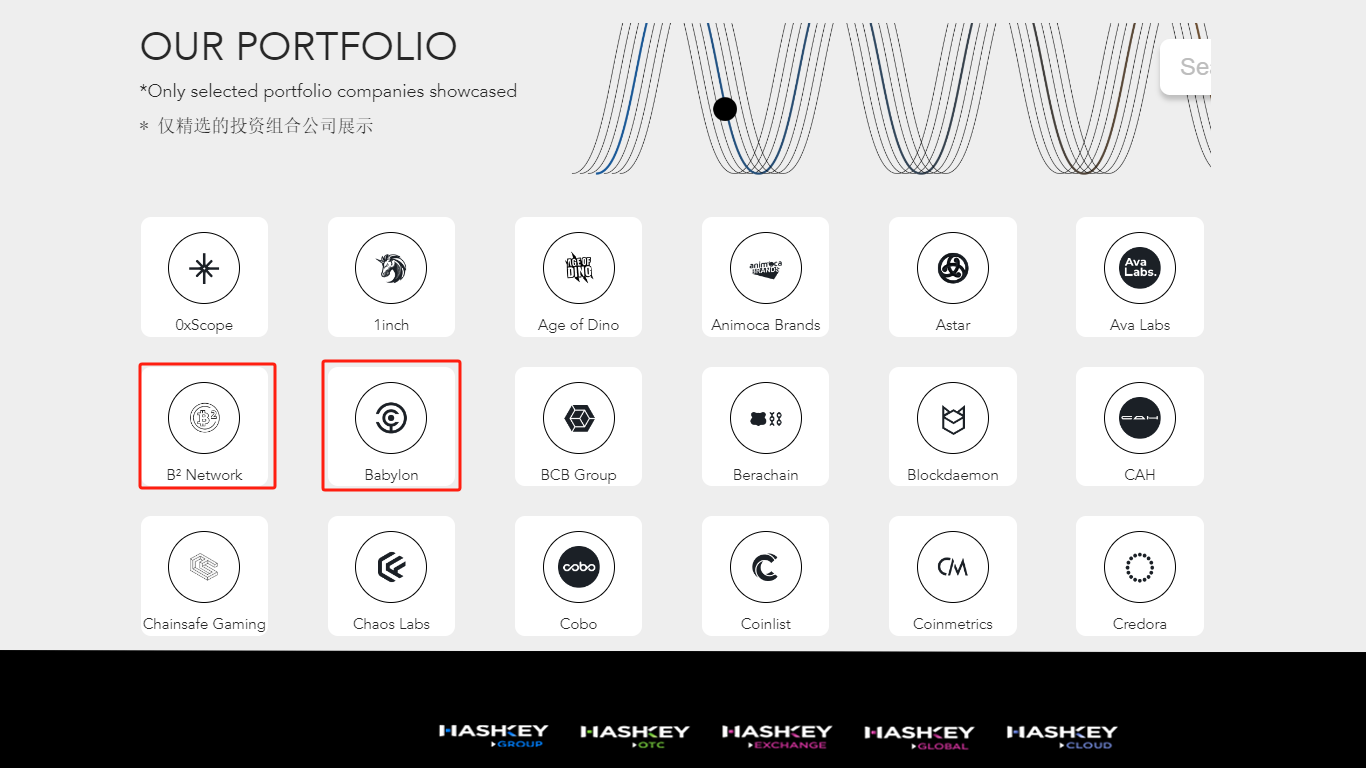Screen dimensions: 1366x768
Task: Open the HashKey Exchange footer link
Action: point(777,736)
